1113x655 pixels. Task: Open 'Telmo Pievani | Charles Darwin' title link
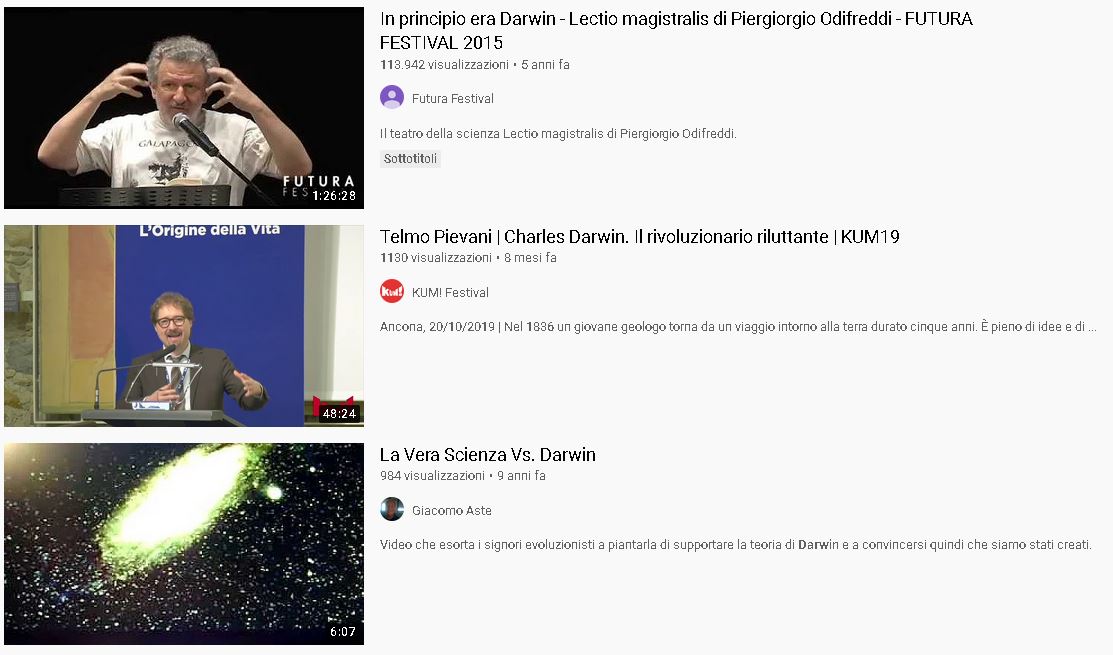(x=640, y=236)
